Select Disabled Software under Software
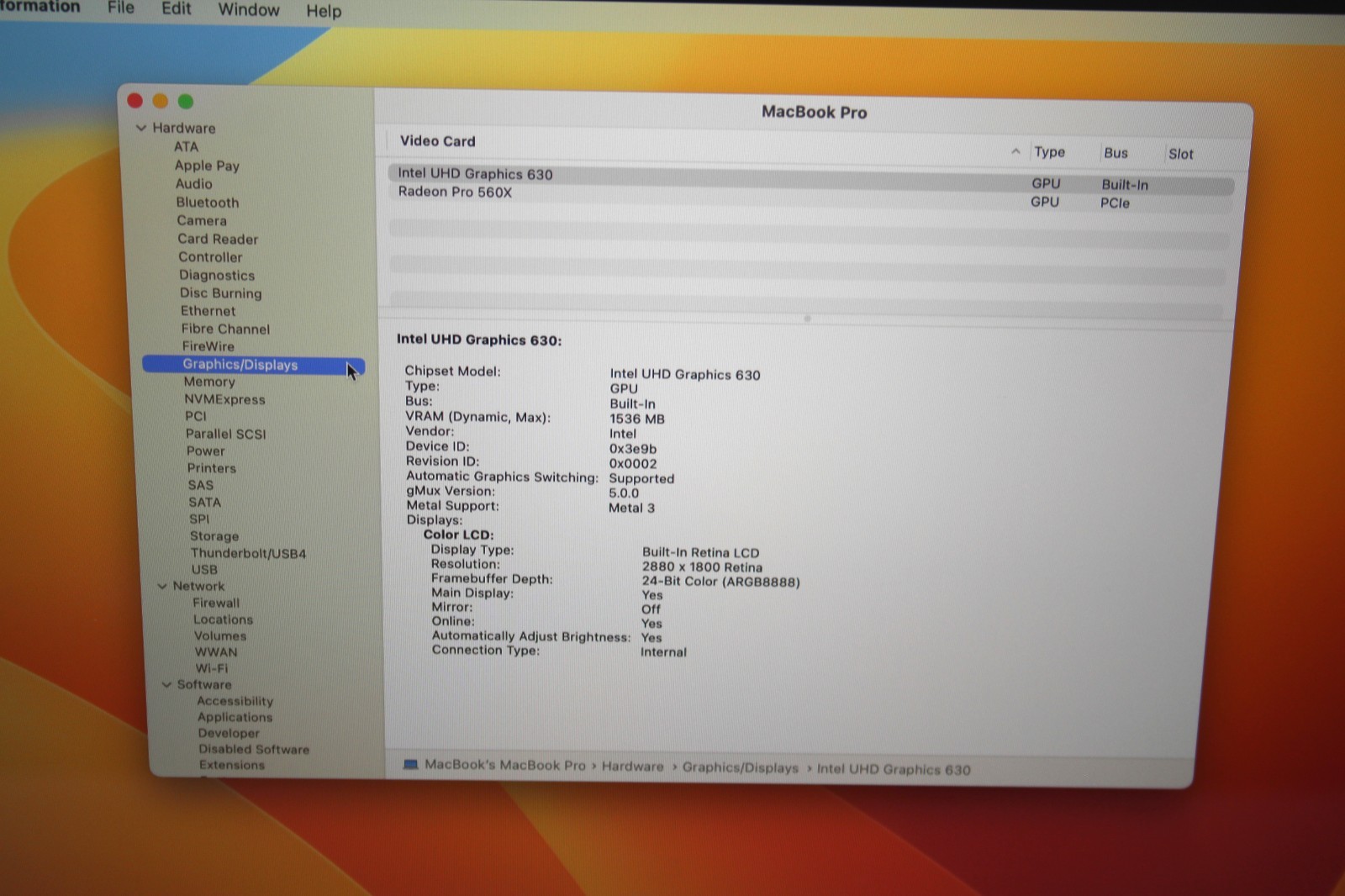The height and width of the screenshot is (896, 1345). pyautogui.click(x=254, y=749)
